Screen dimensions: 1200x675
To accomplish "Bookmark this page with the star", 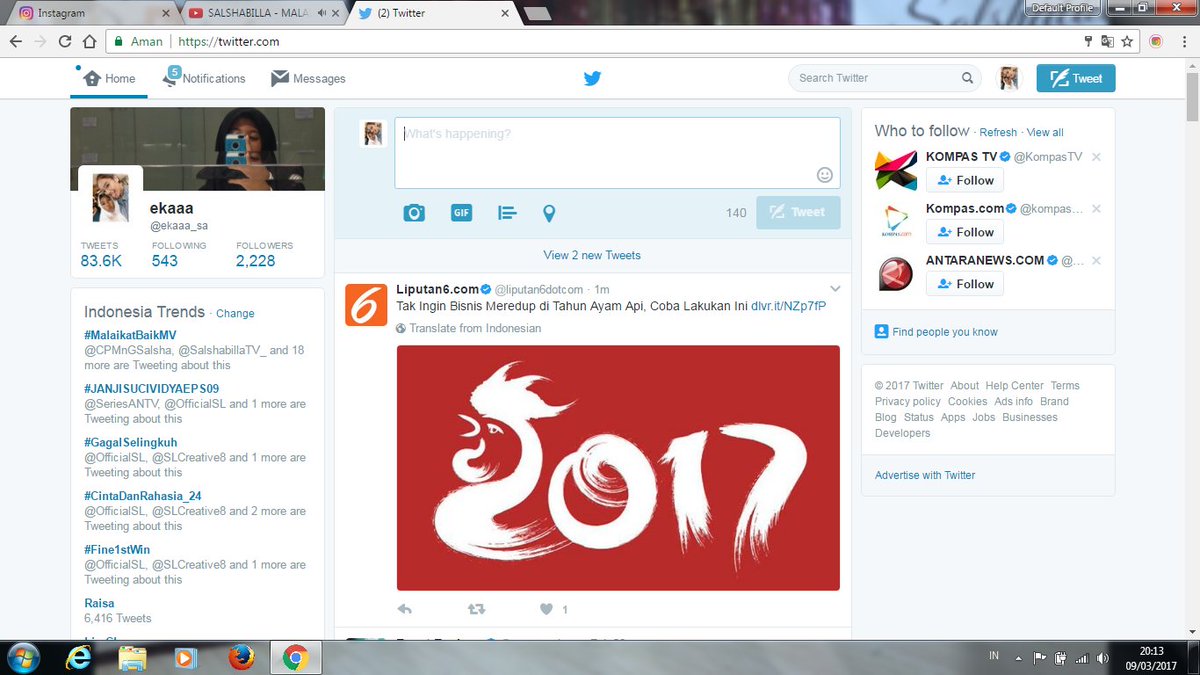I will (x=1127, y=42).
